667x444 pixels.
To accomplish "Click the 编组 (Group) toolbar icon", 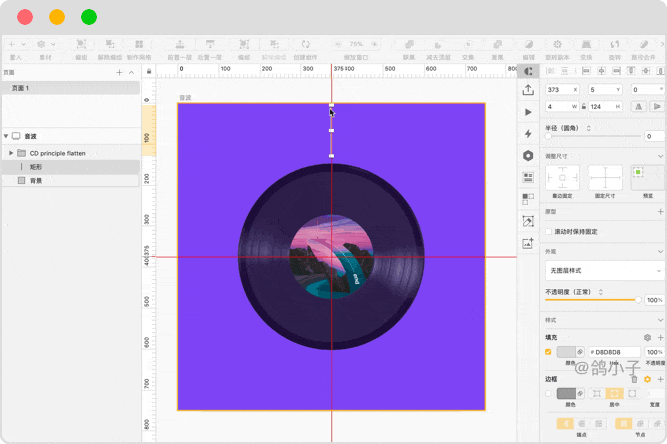I will [81, 44].
